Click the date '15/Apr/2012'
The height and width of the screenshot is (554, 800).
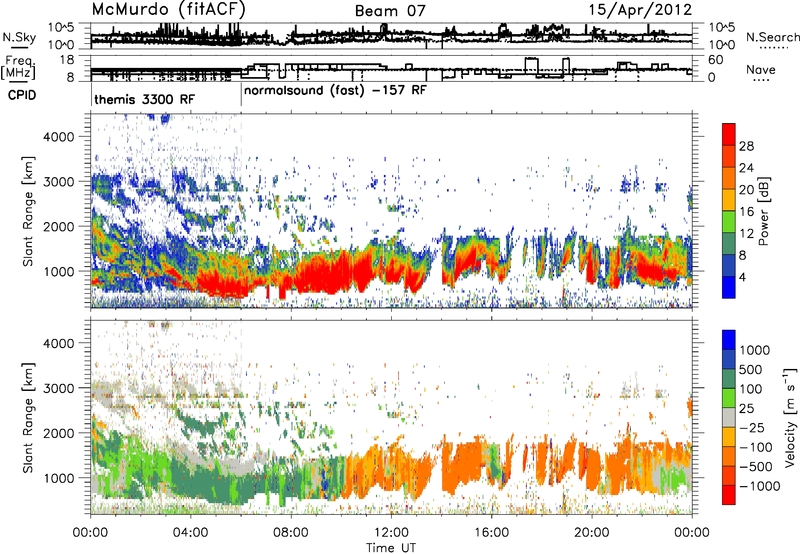640,10
